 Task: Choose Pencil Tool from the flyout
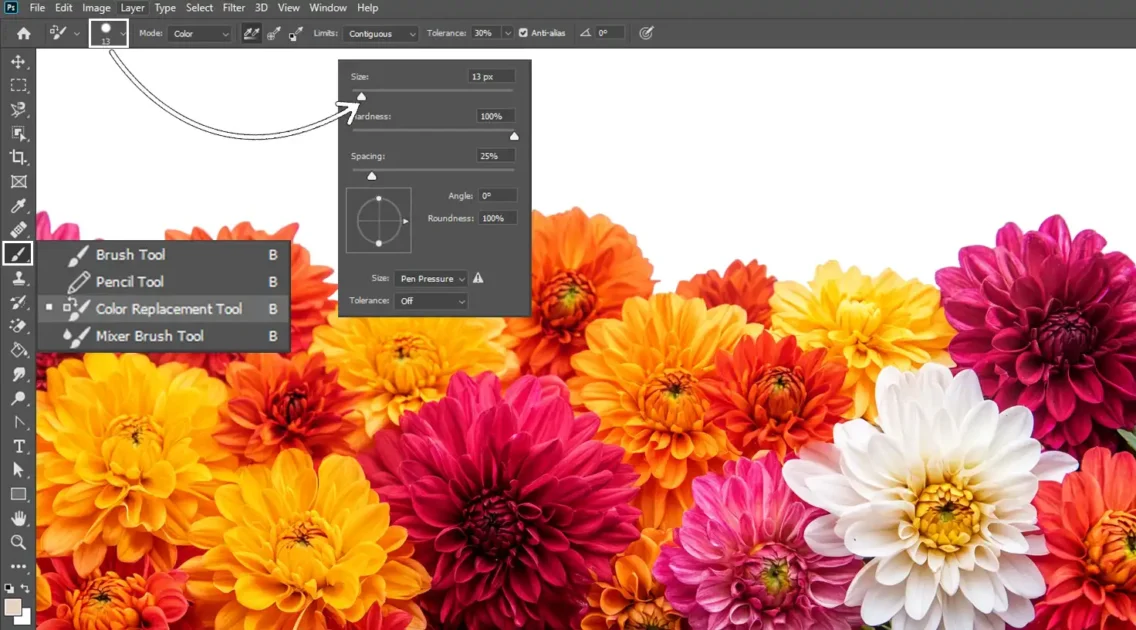[164, 282]
